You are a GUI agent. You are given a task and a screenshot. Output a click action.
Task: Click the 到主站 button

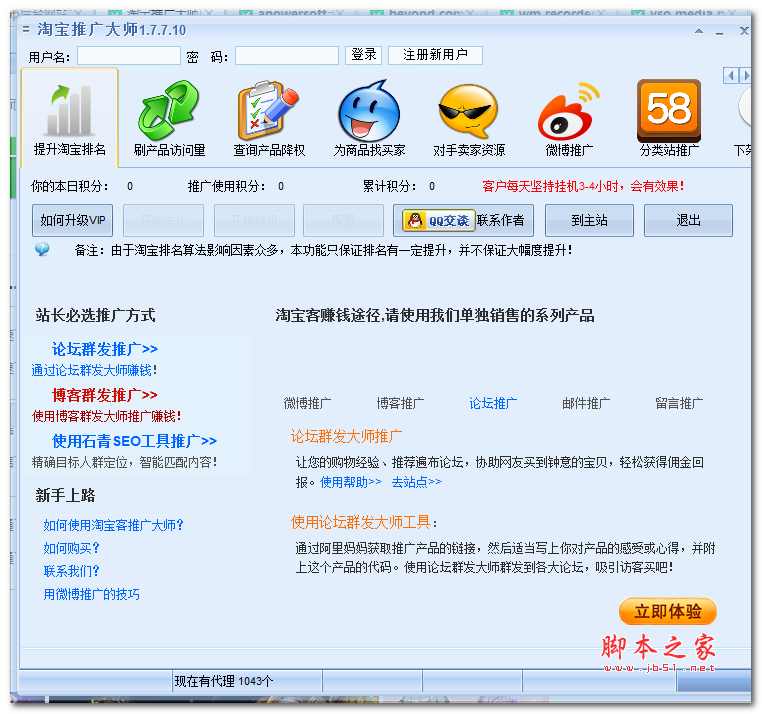(x=589, y=221)
